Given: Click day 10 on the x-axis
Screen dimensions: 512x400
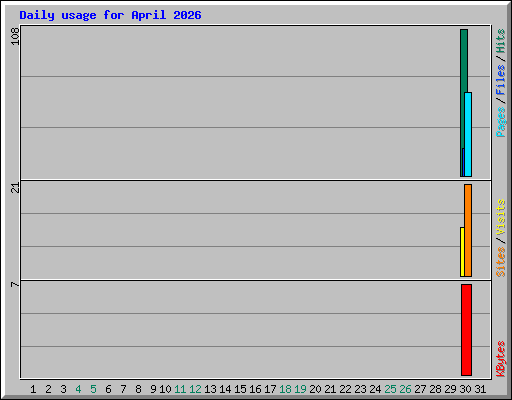Looking at the screenshot, I should (165, 389).
